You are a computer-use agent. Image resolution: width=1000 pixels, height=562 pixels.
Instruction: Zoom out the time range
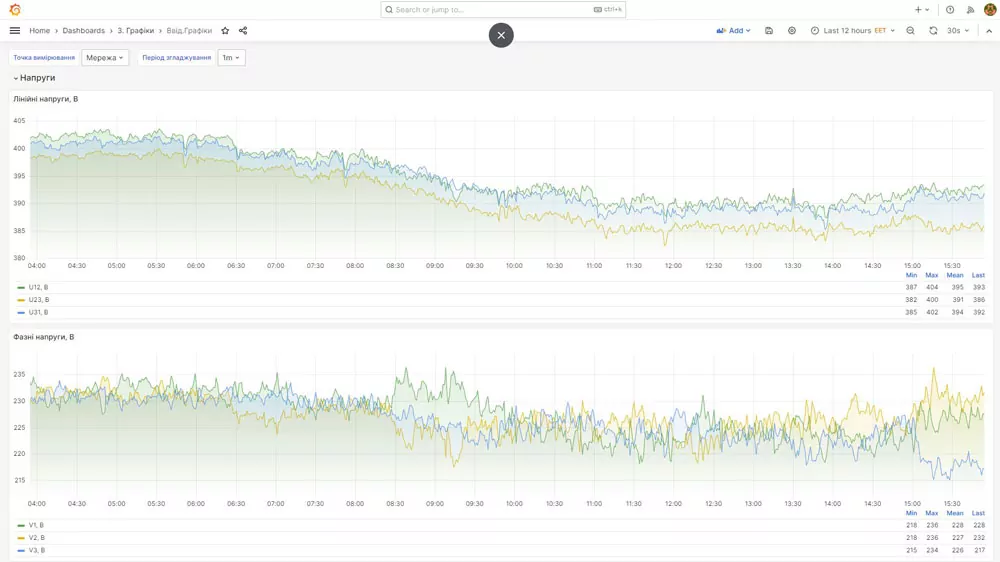tap(911, 31)
